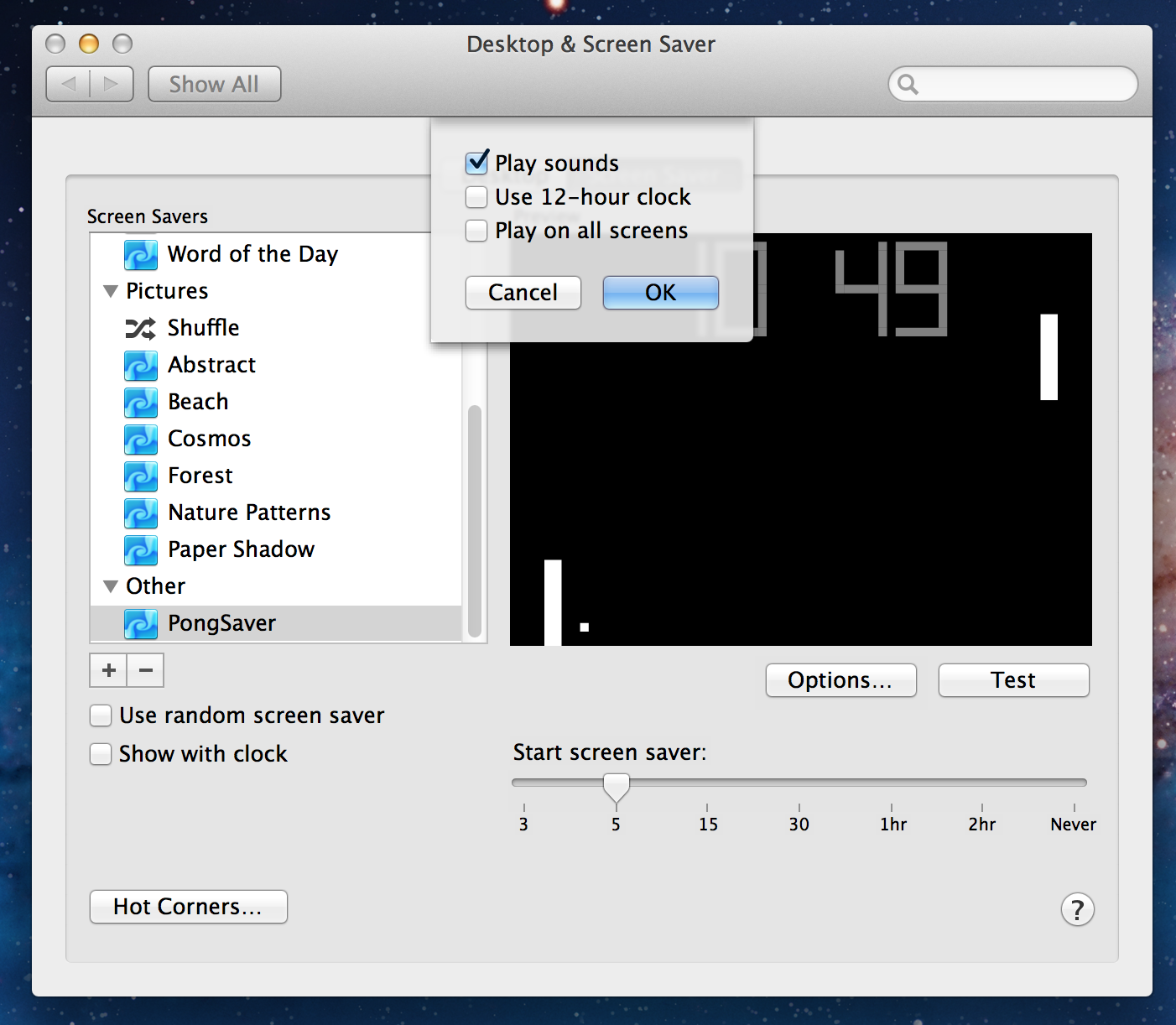Screen dimensions: 1176x1025
Task: Click Show All preferences button
Action: 215,84
